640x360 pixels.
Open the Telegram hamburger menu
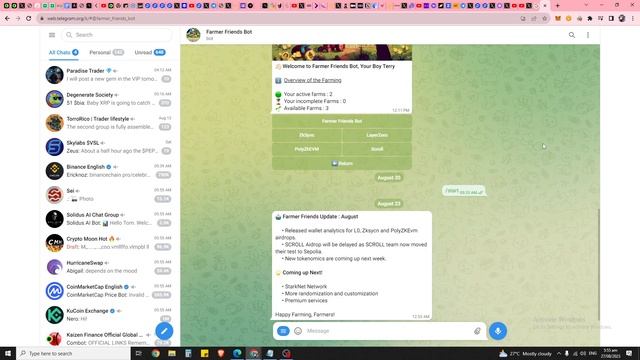pyautogui.click(x=52, y=35)
